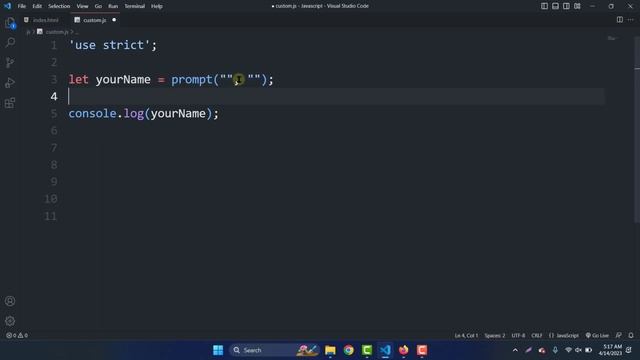Click the microphone tray icon
Screen dimensions: 640x360
click(x=555, y=350)
